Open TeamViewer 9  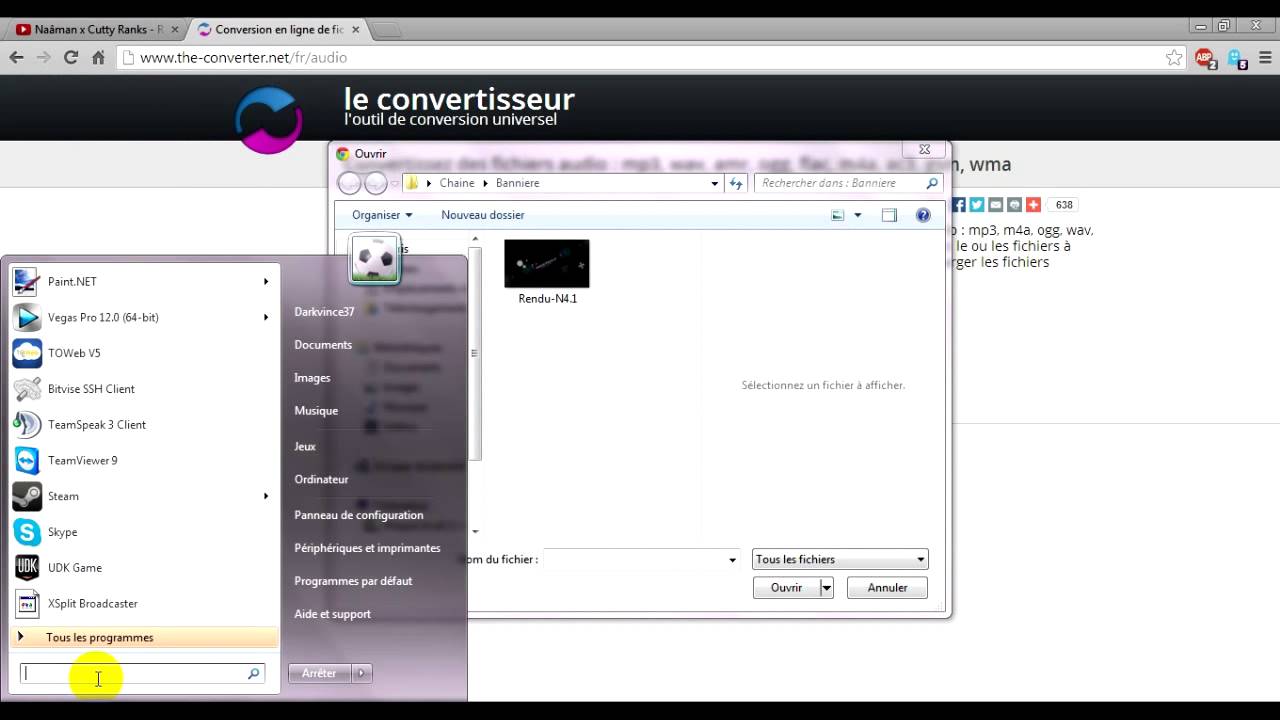tap(143, 461)
